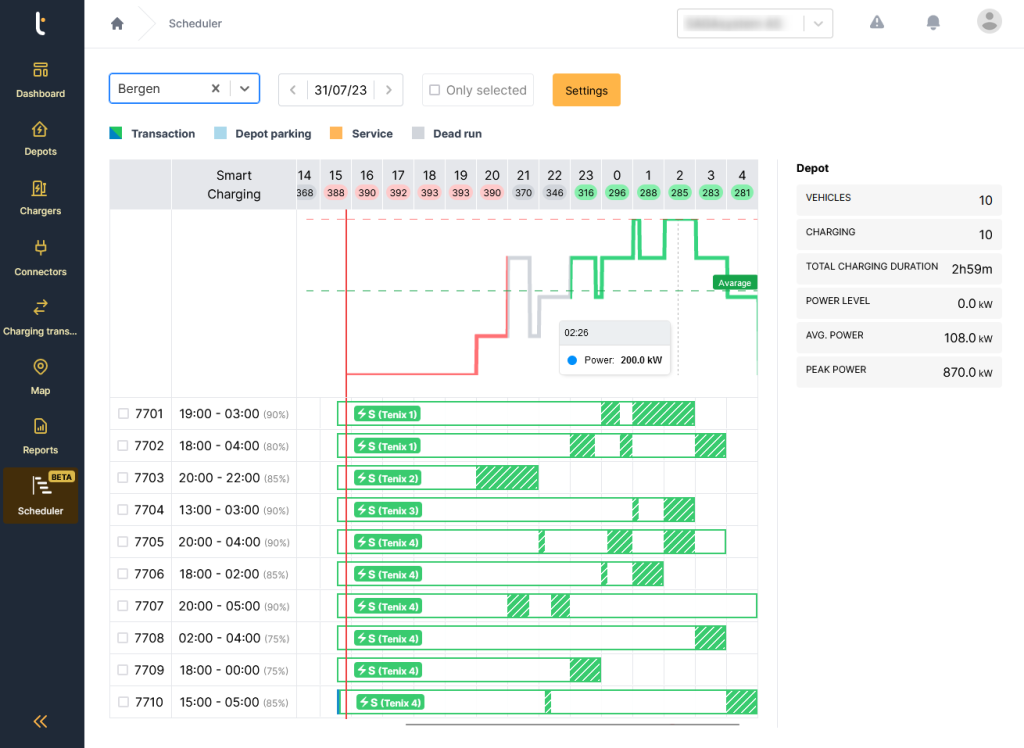Check the box for vehicle 7701
This screenshot has width=1024, height=748.
(x=123, y=413)
